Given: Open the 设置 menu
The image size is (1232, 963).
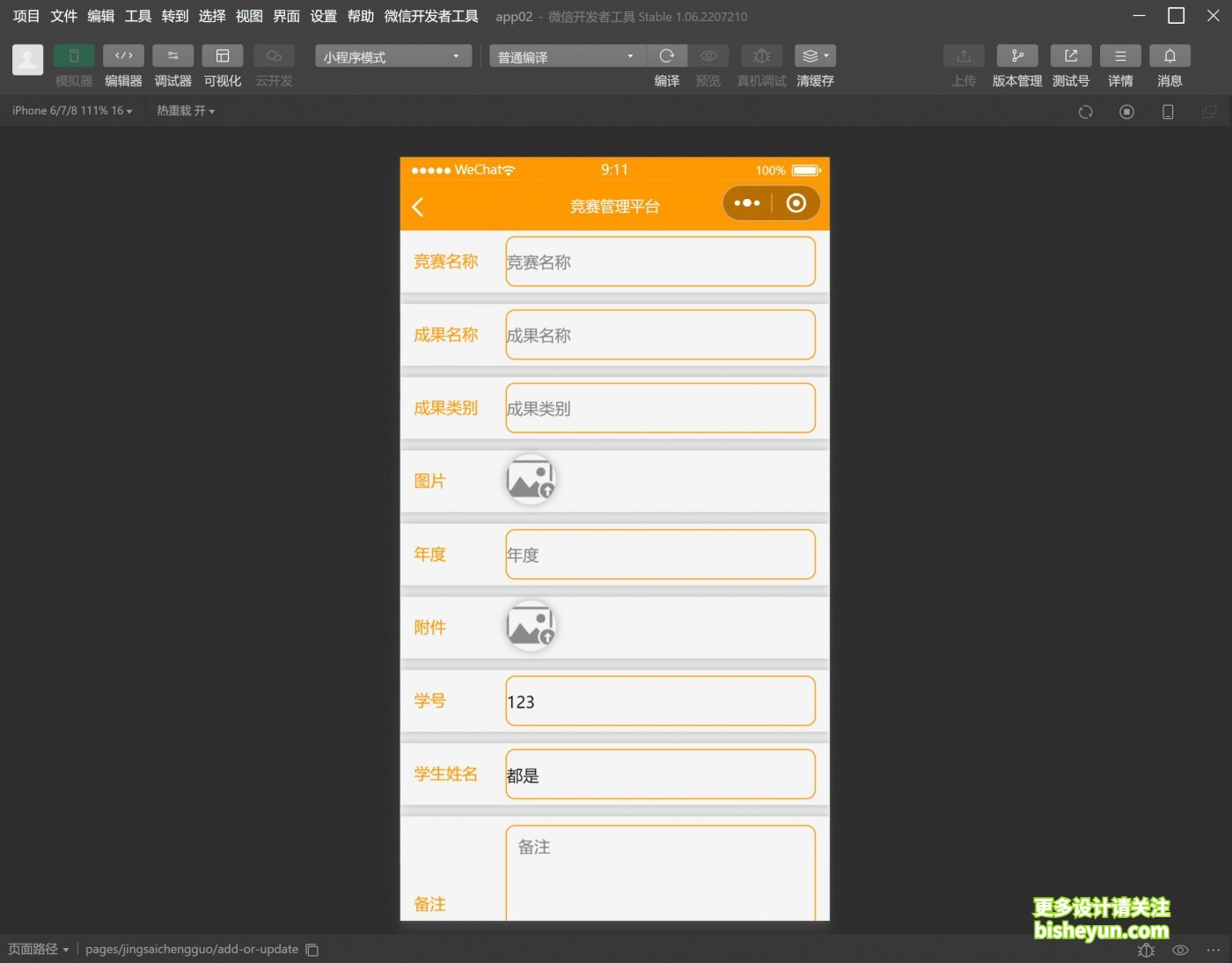Looking at the screenshot, I should click(323, 16).
